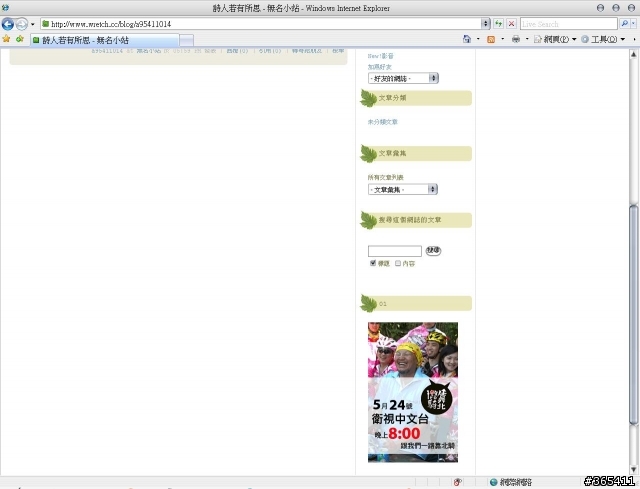Open a new blank tab
Viewport: 640px width, 489px height.
click(187, 40)
